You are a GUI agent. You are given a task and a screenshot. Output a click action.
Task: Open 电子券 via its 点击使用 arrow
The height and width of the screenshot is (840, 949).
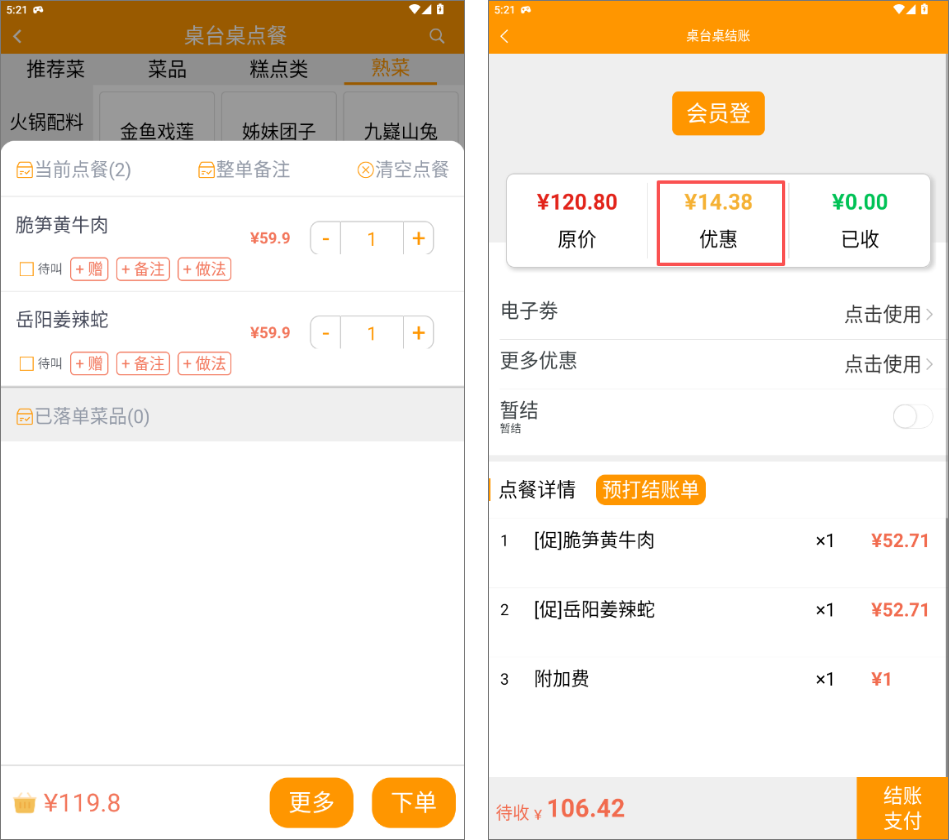click(x=888, y=314)
